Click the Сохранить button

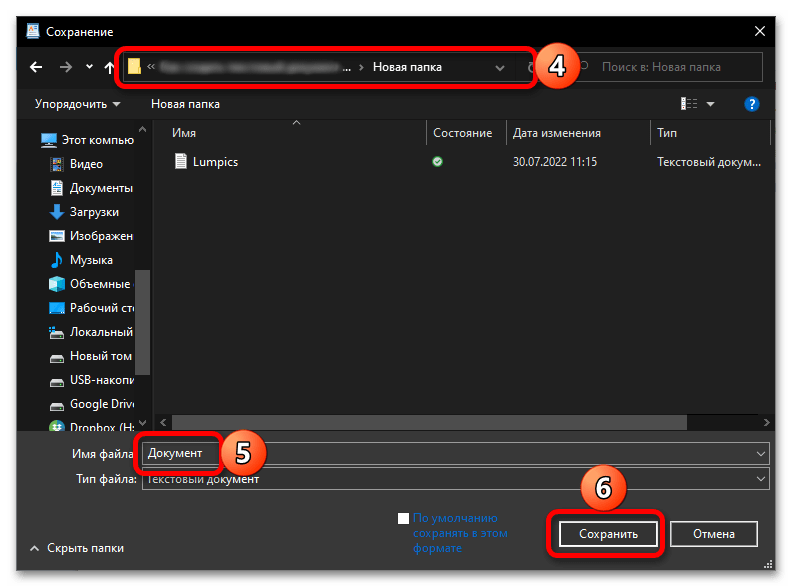[608, 534]
